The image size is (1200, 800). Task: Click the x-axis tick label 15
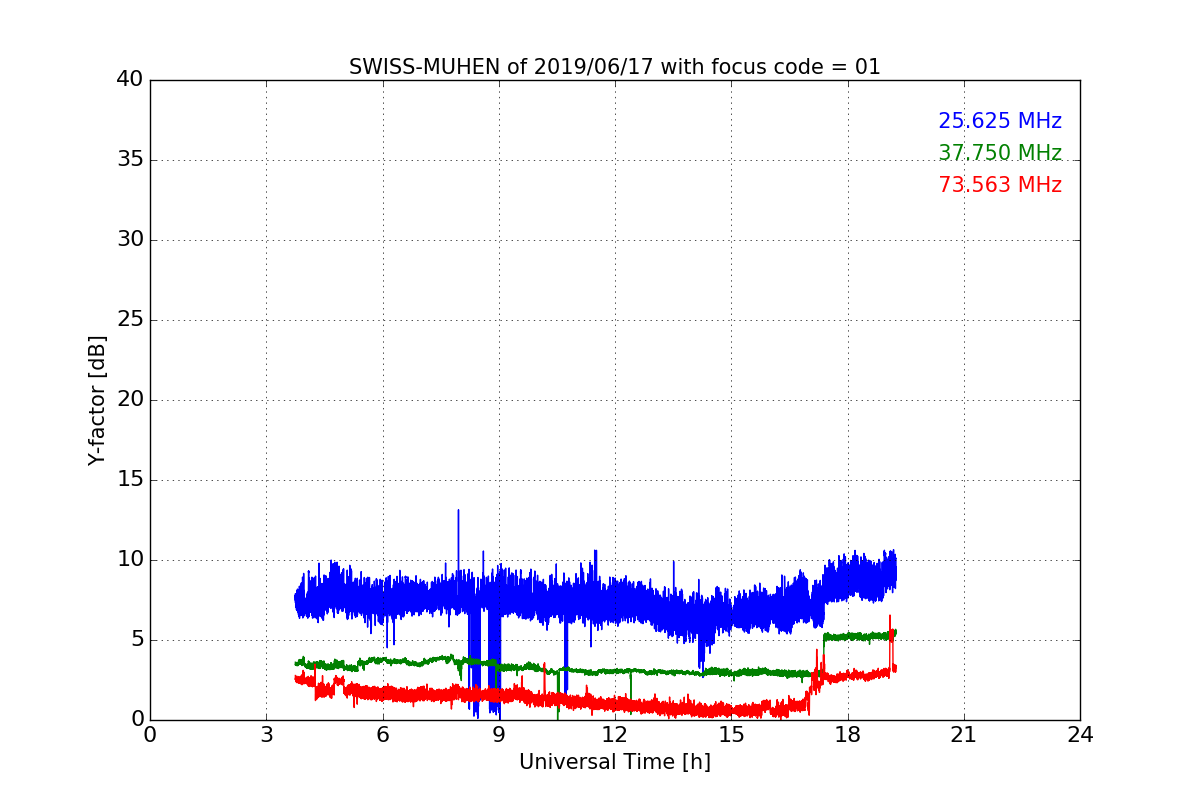(731, 735)
